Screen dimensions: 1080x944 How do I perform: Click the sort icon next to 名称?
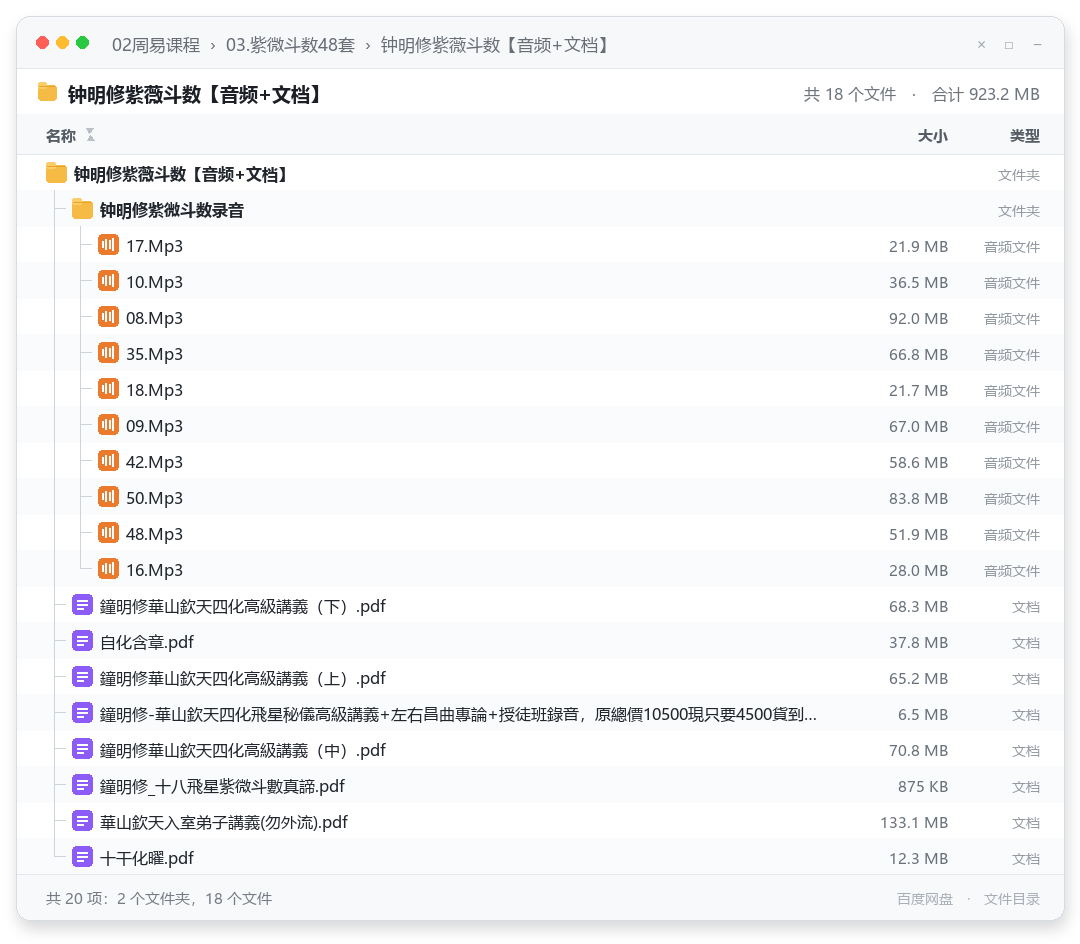click(90, 135)
